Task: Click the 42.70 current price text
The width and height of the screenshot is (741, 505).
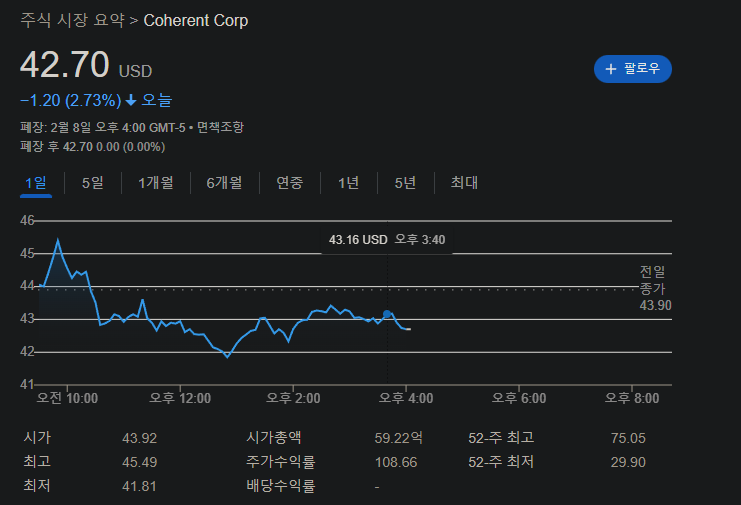Action: pyautogui.click(x=65, y=65)
